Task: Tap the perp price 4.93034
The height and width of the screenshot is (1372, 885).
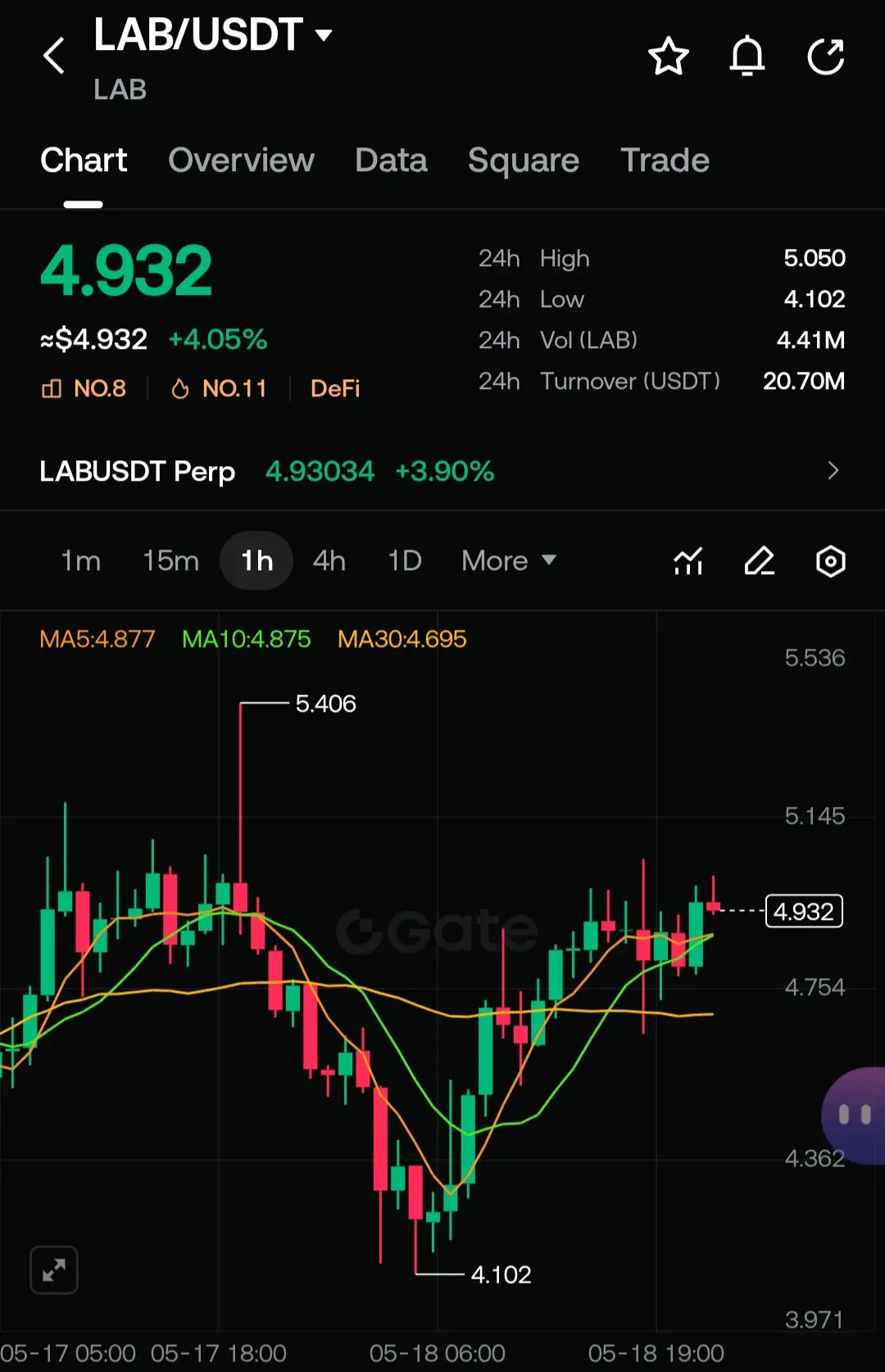Action: tap(320, 472)
